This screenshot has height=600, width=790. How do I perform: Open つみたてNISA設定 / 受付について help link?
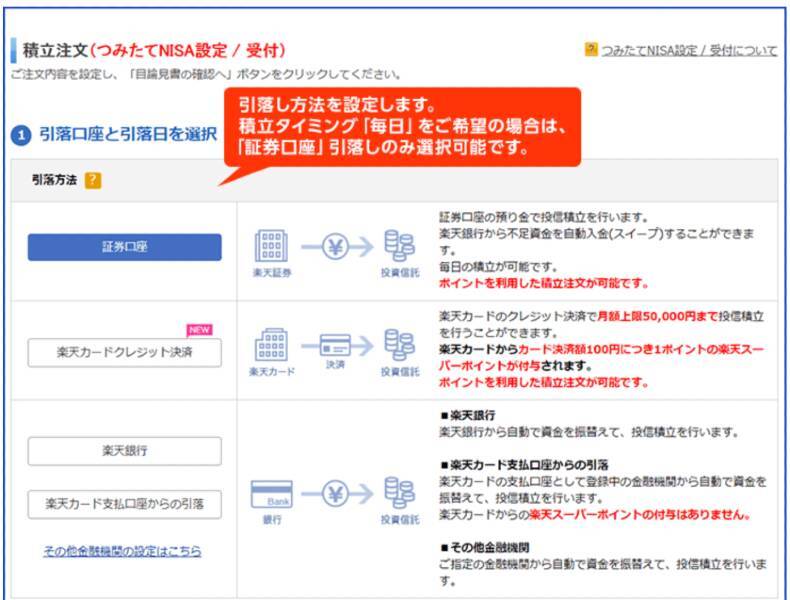[x=689, y=50]
